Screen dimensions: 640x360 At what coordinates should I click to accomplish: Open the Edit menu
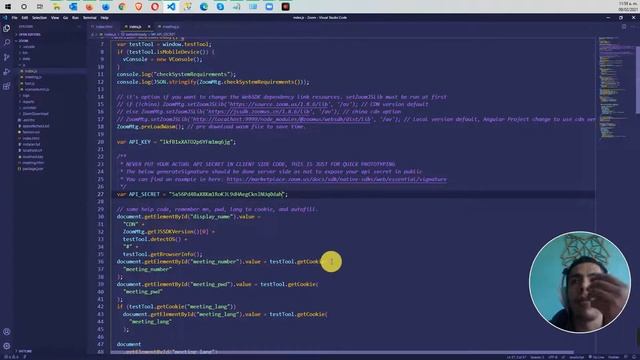(24, 18)
